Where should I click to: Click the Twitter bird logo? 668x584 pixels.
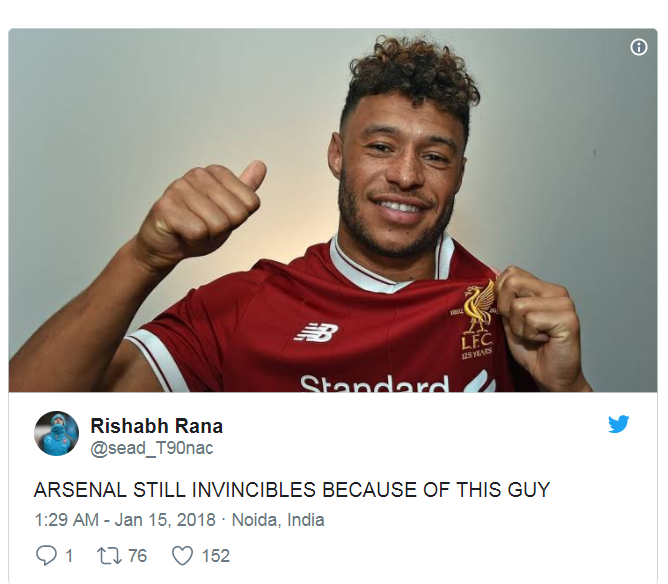(619, 424)
